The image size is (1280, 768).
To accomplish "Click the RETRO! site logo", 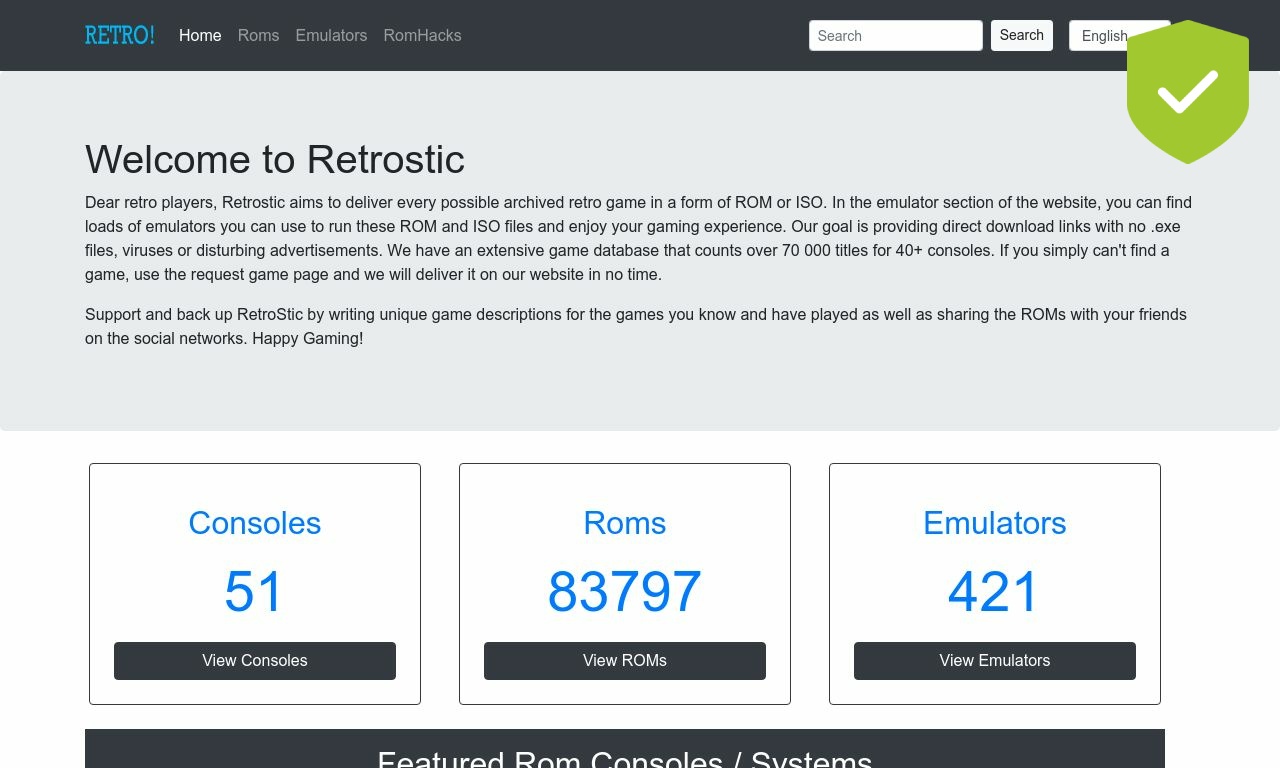I will click(x=120, y=35).
